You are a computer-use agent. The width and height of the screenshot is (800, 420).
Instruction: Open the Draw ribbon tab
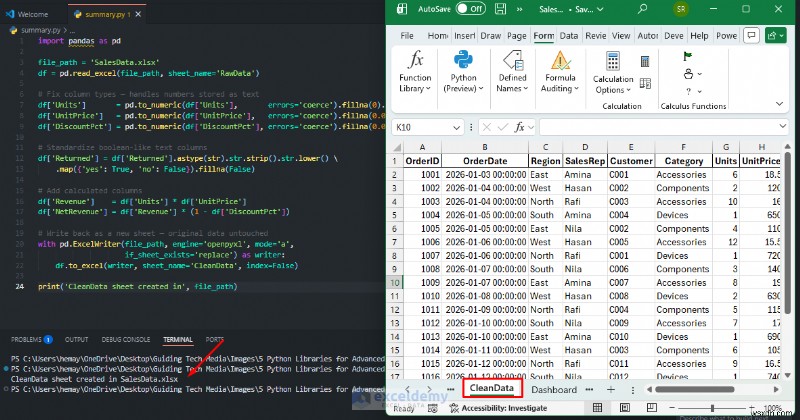click(x=490, y=36)
